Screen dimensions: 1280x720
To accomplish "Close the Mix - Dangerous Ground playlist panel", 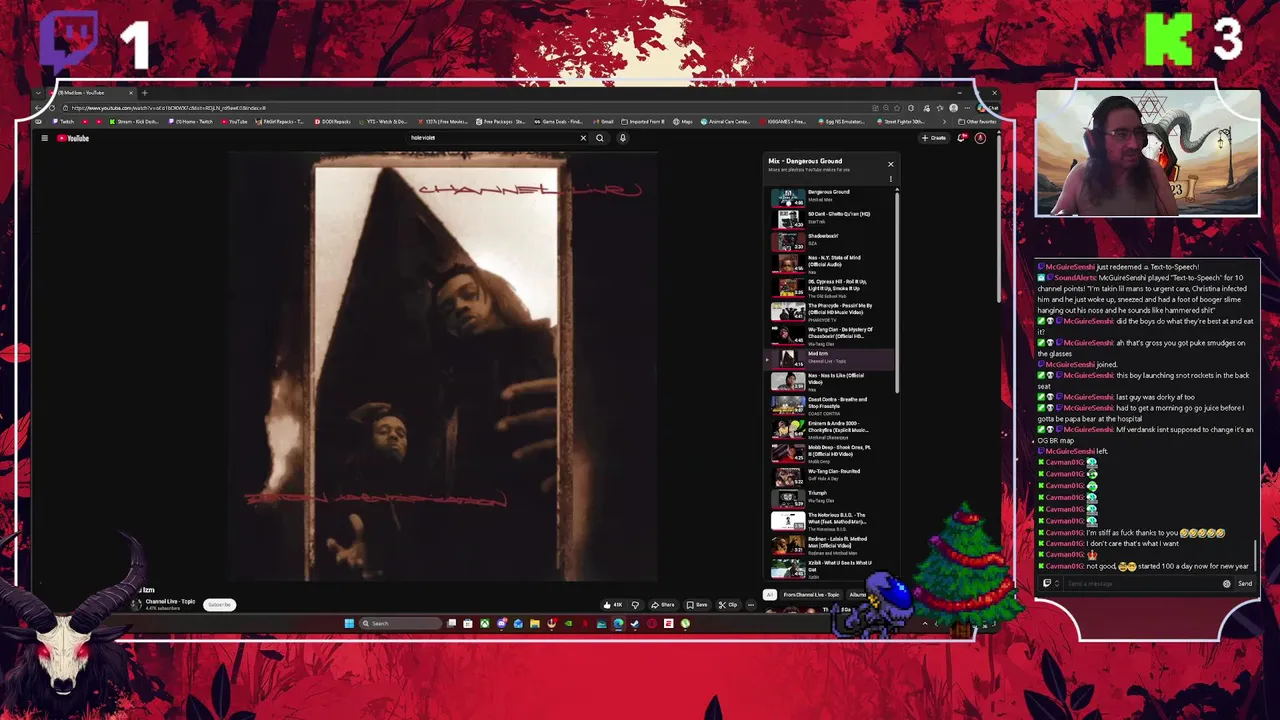I will click(x=890, y=164).
